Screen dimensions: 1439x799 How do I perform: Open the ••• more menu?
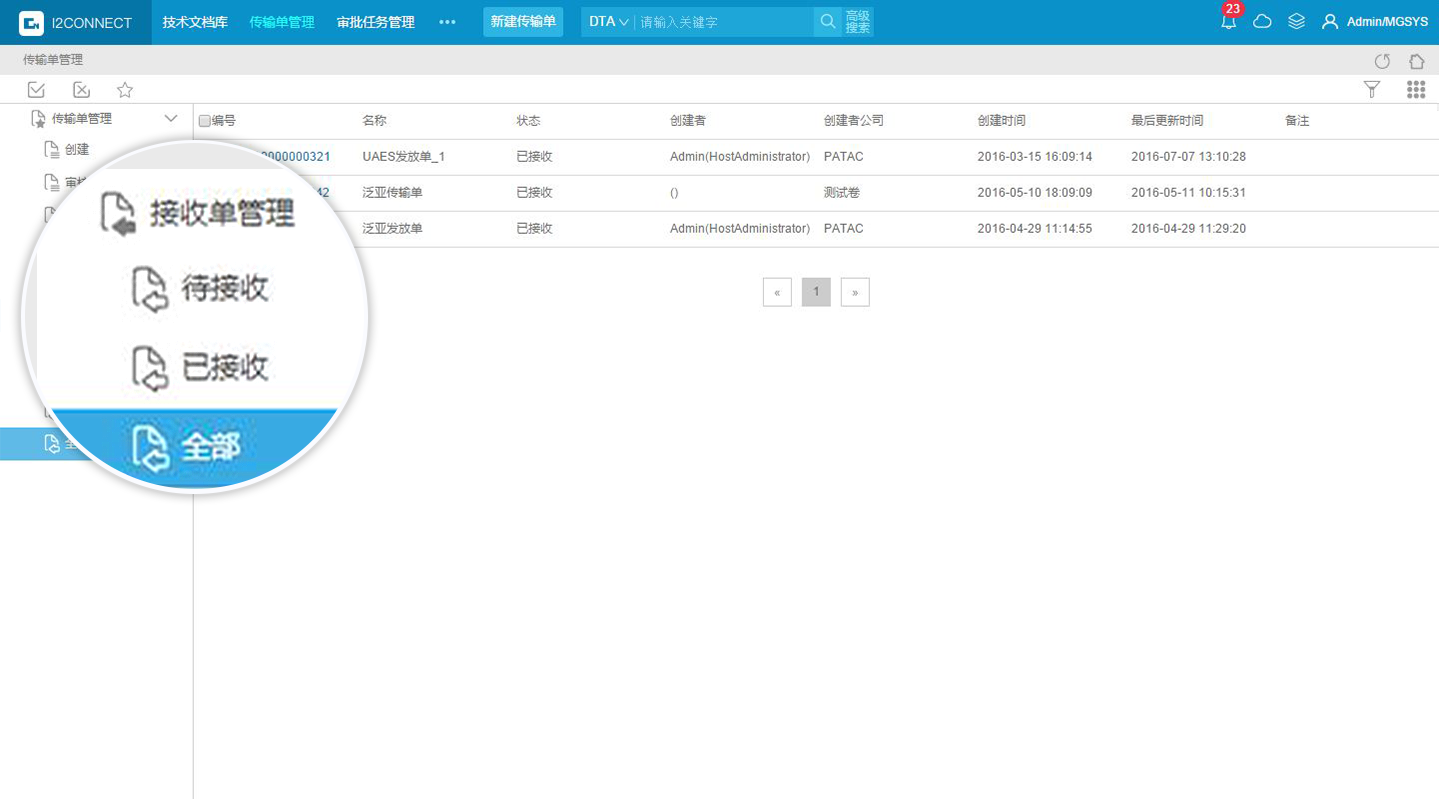447,22
